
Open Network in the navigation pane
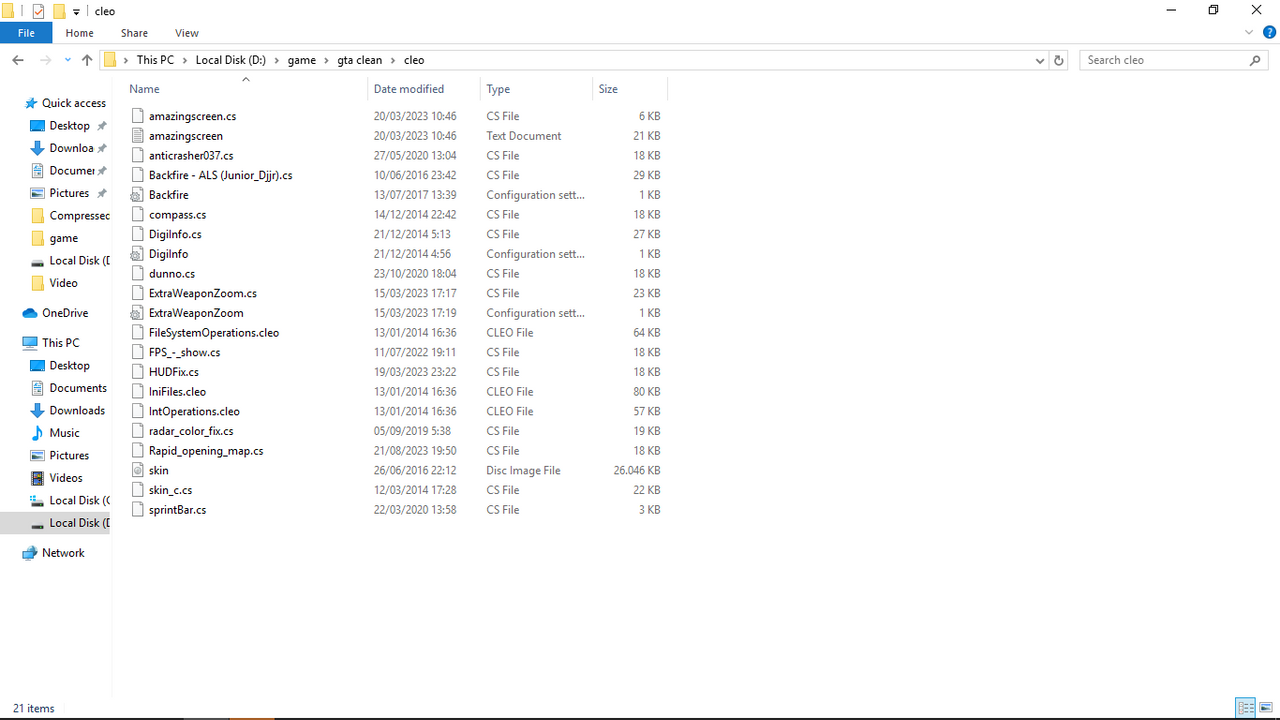point(63,553)
